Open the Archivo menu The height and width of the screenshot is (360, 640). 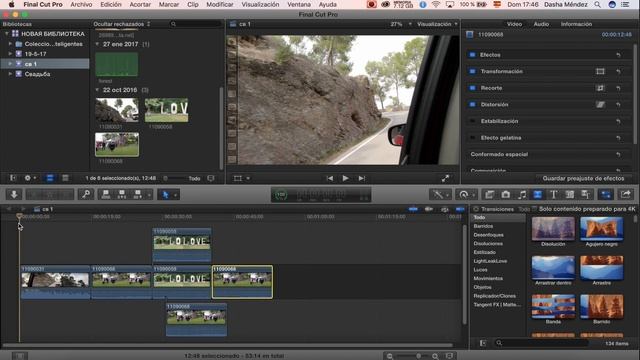[x=81, y=4]
